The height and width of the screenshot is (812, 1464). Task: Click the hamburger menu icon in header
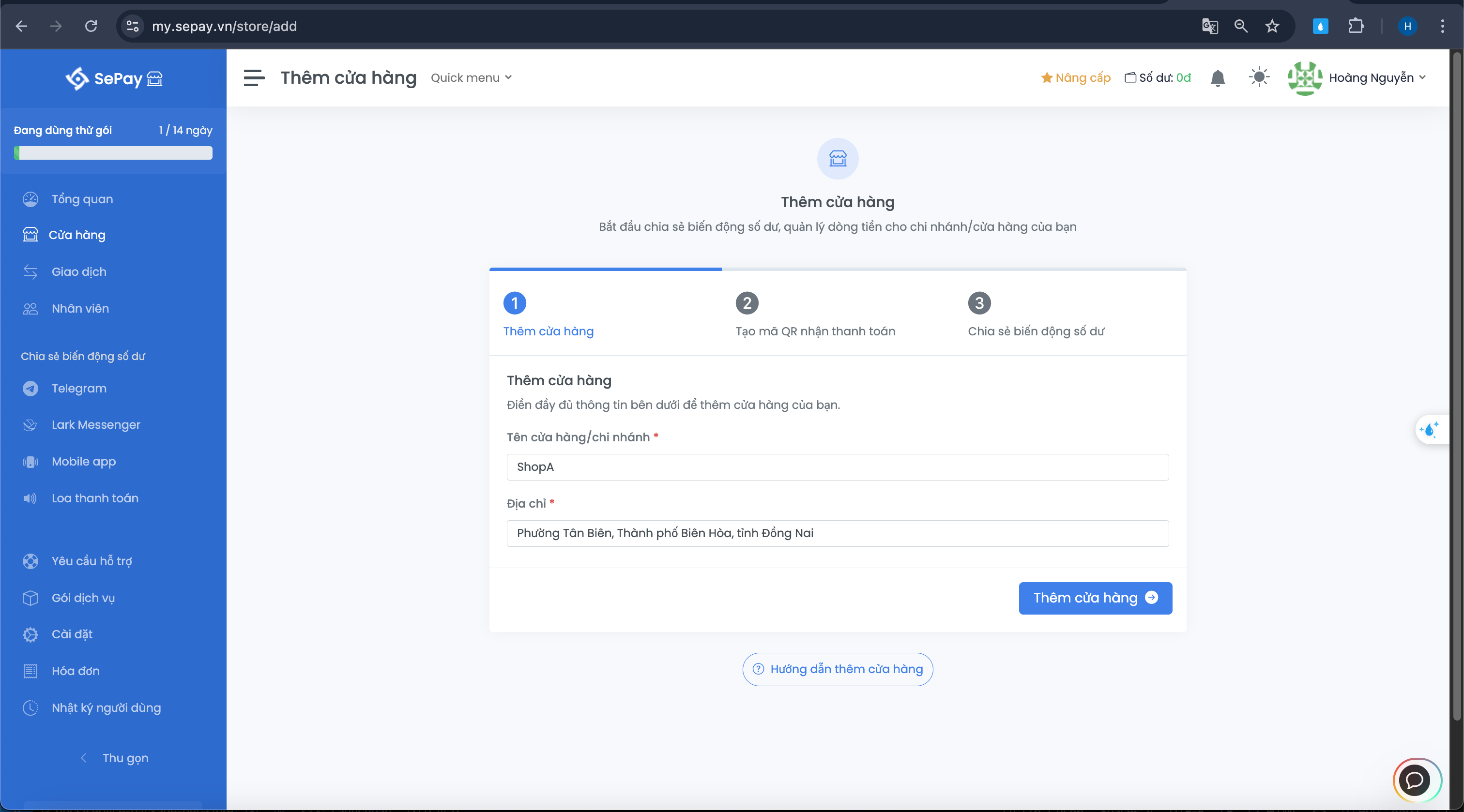254,78
